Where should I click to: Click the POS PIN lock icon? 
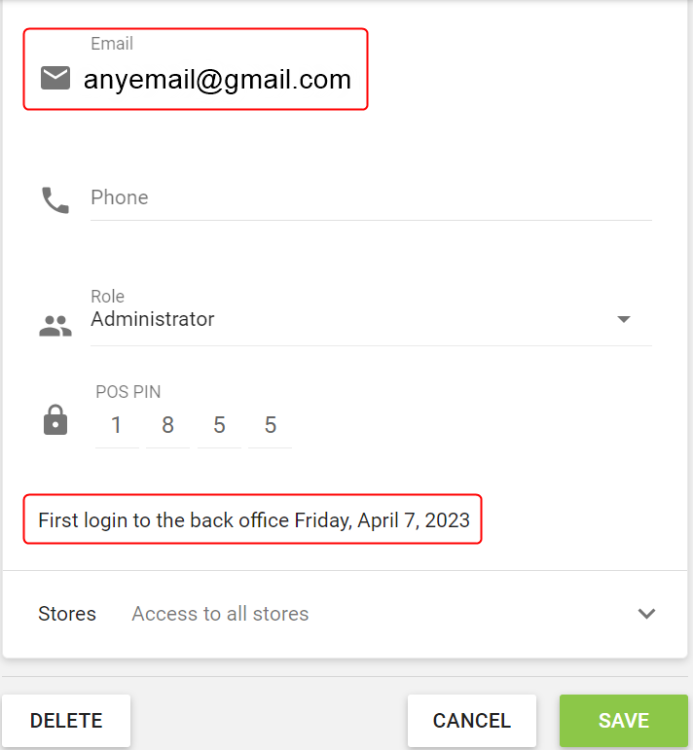[x=55, y=421]
